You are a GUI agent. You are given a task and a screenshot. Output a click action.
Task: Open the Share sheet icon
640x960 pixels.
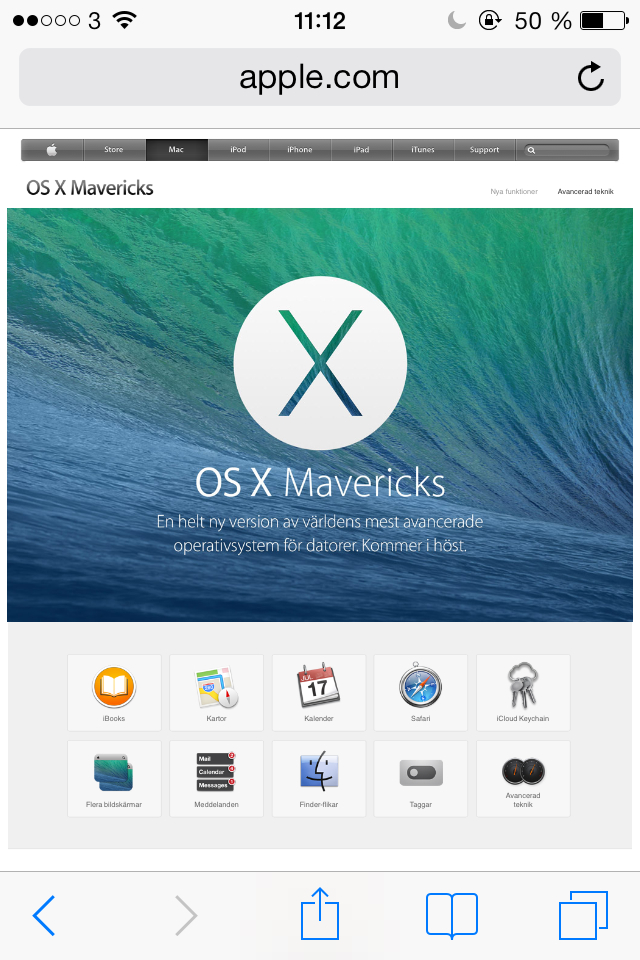pos(320,914)
